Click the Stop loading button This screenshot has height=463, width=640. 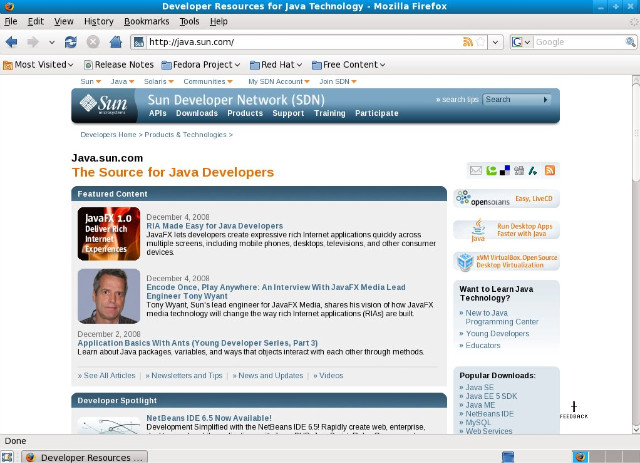point(93,42)
